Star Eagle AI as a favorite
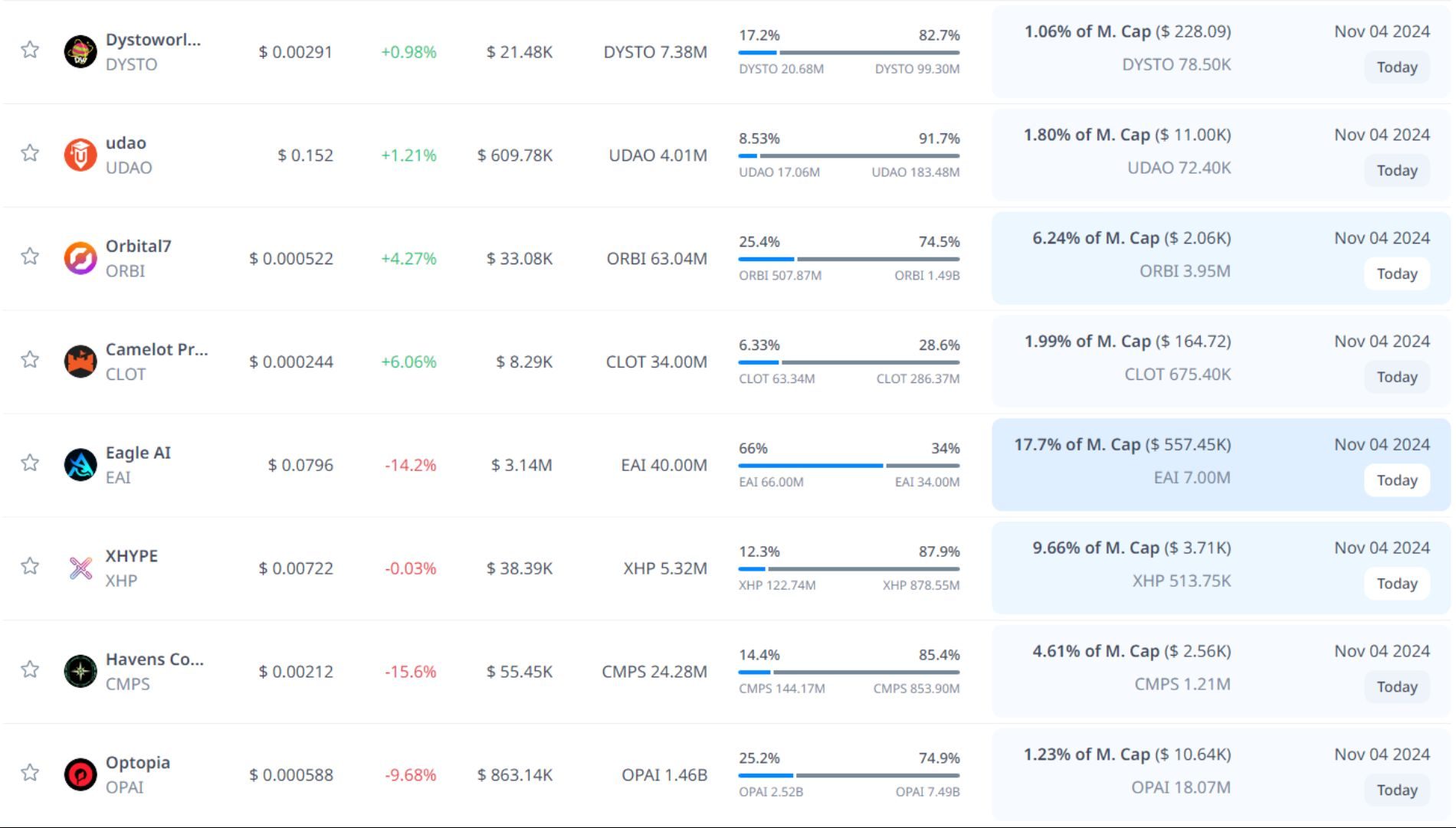Screen dimensions: 1456x828 tap(30, 463)
